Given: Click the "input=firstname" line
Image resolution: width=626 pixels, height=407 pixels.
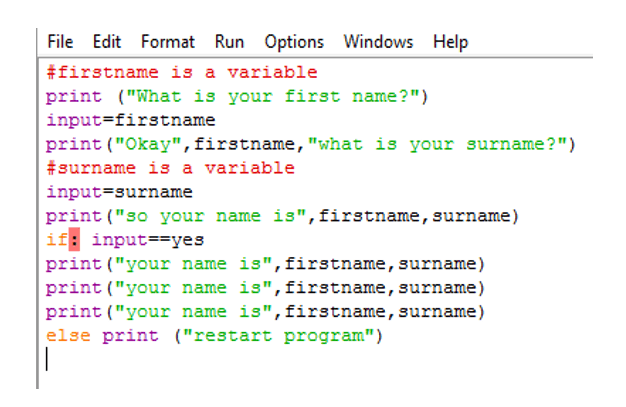Looking at the screenshot, I should (x=130, y=120).
